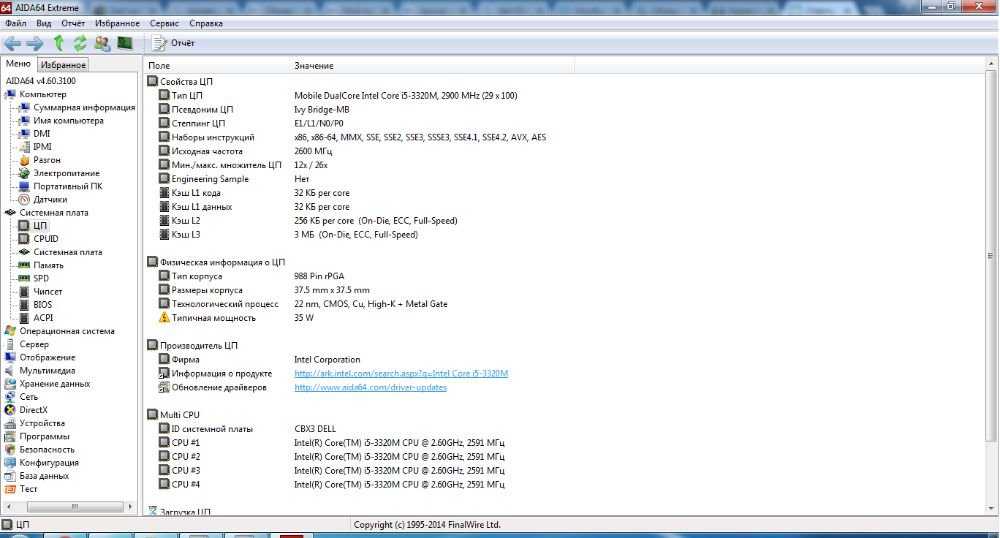
Task: Click the sidebar horizontal scrollbar thumb
Action: (75, 507)
